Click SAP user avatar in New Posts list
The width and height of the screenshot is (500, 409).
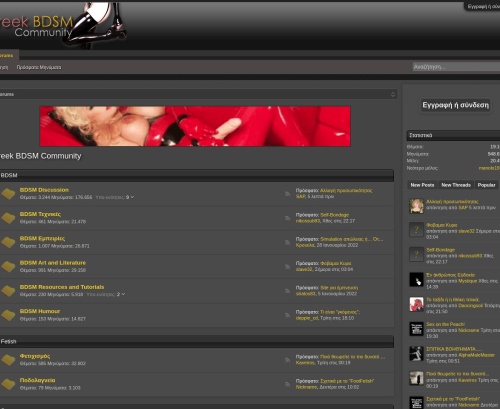416,206
